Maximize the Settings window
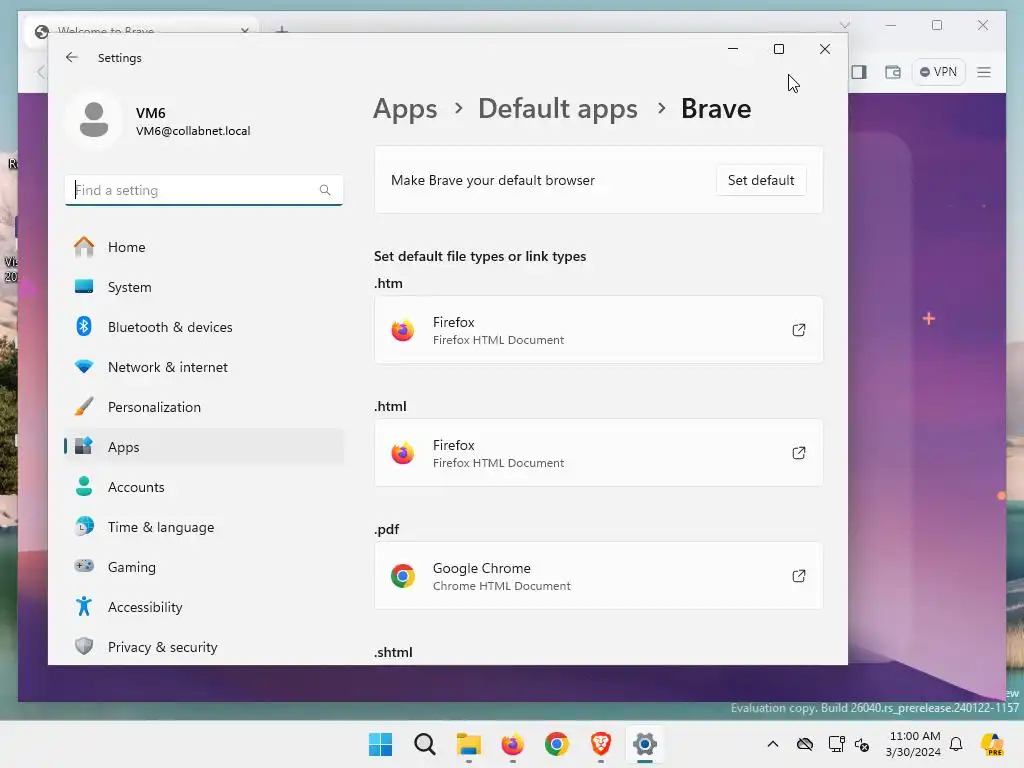Viewport: 1024px width, 768px height. pos(778,49)
